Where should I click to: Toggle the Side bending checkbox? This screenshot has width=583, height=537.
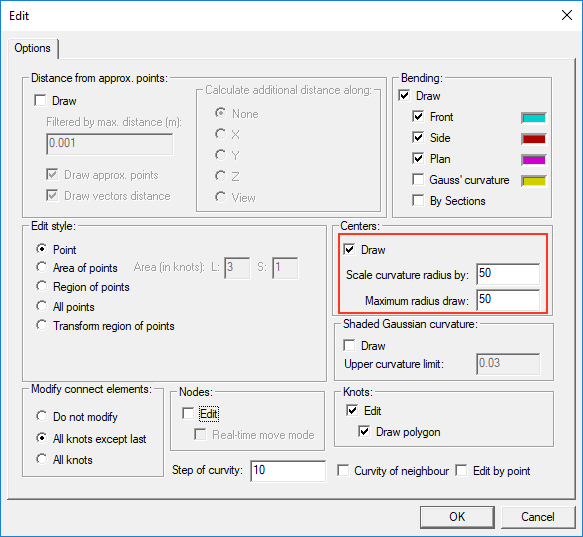pyautogui.click(x=418, y=138)
